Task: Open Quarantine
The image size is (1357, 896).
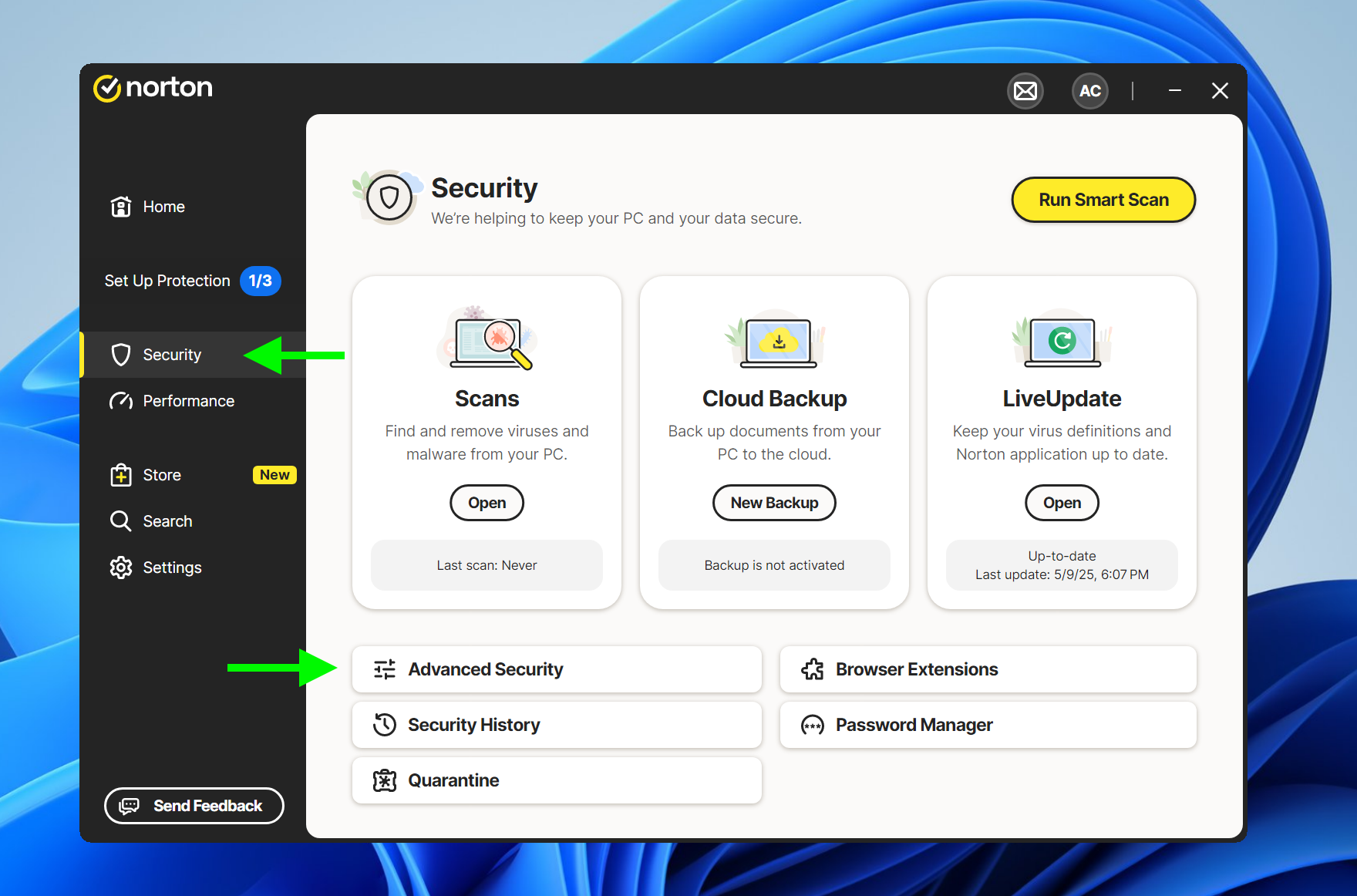Action: (557, 780)
